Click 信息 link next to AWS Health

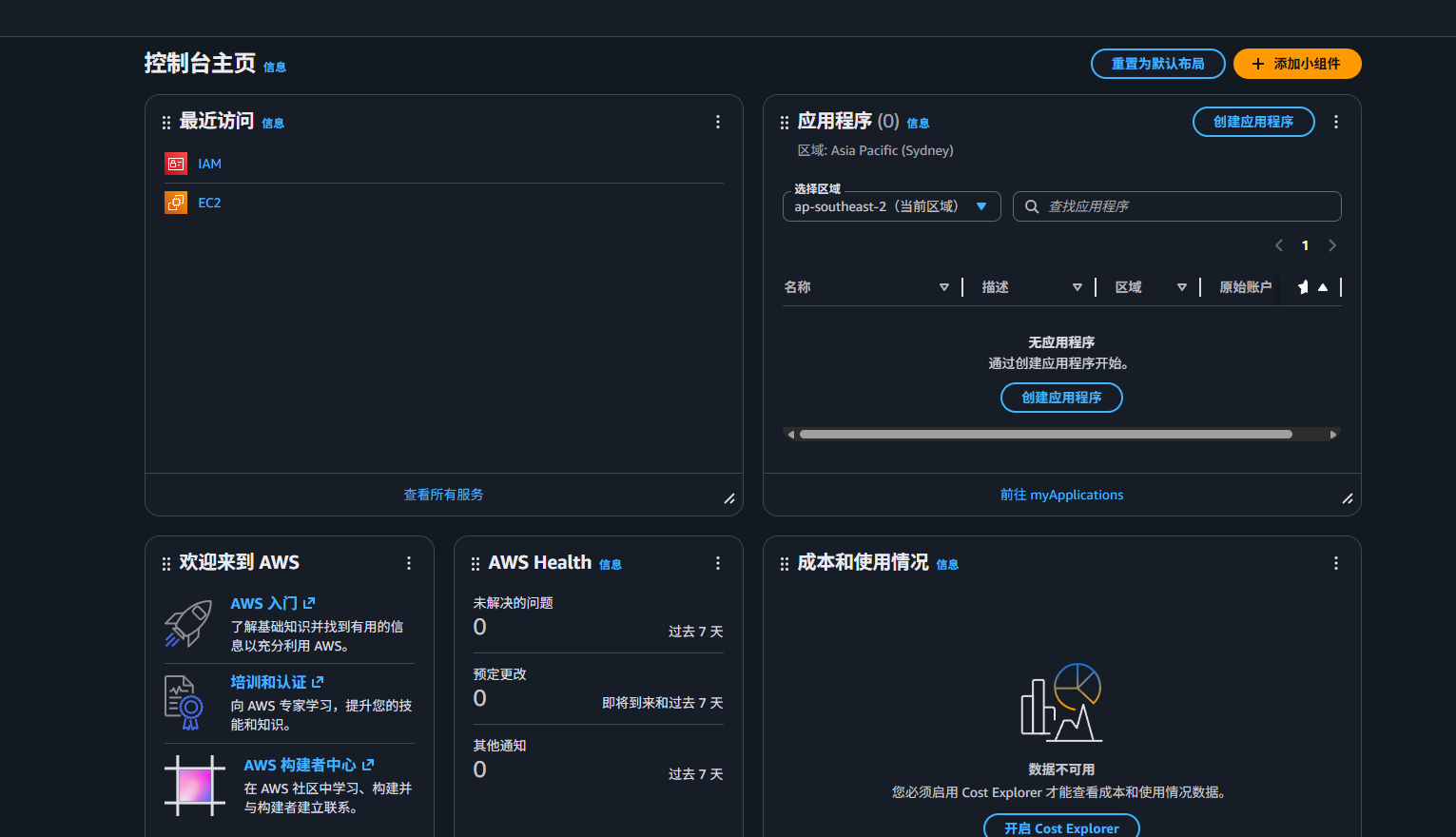(611, 565)
